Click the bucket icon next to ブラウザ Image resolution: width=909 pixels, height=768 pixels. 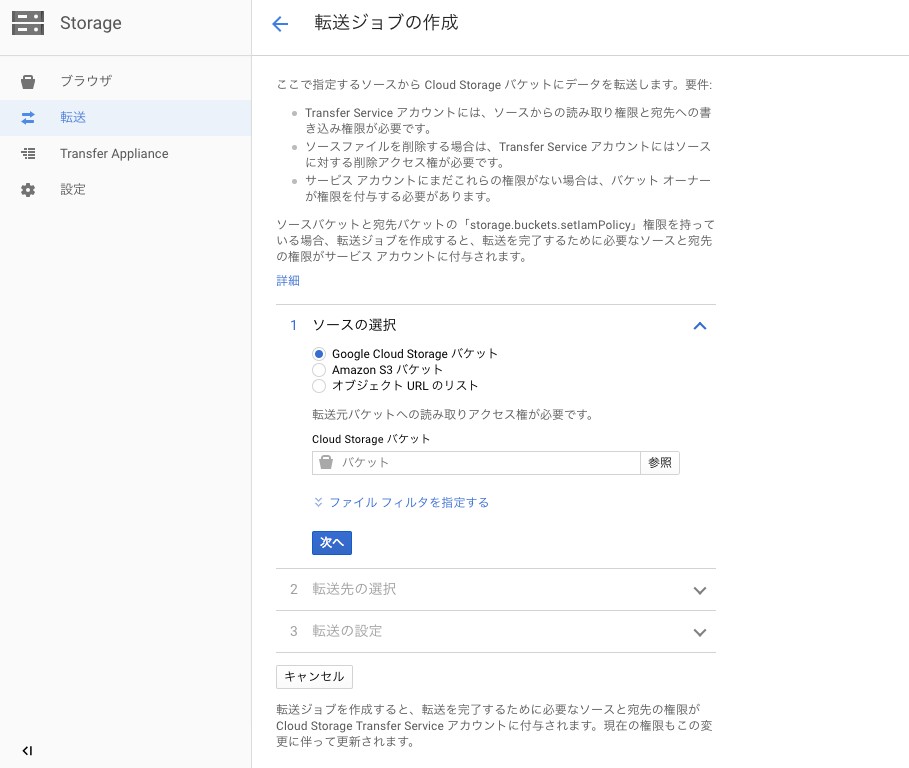[x=28, y=82]
